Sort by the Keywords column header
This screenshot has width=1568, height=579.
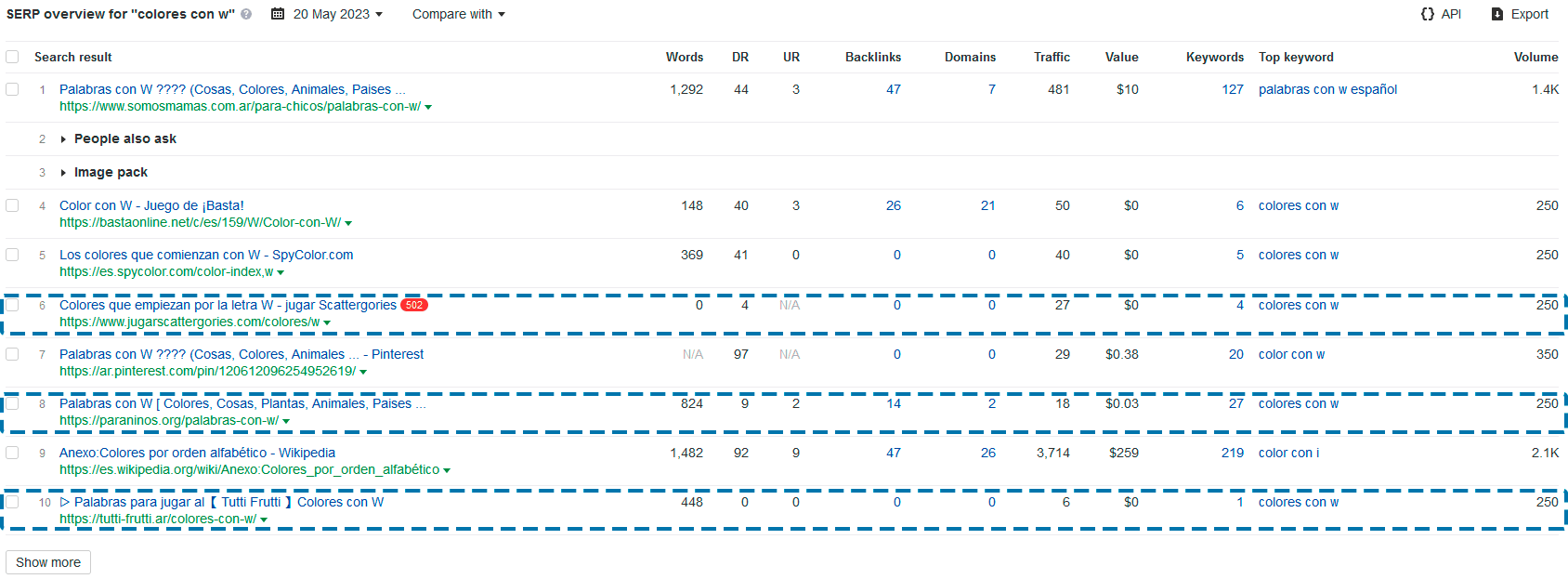1215,57
